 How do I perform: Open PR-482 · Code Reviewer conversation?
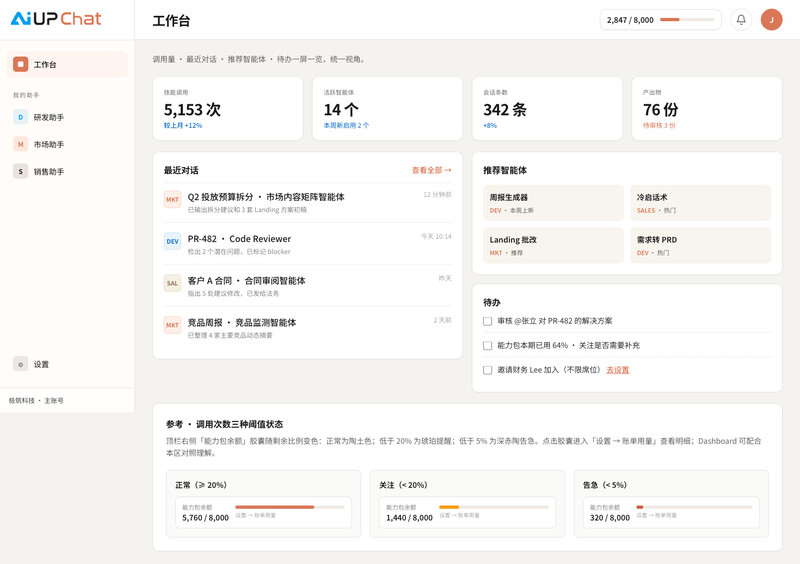(308, 244)
